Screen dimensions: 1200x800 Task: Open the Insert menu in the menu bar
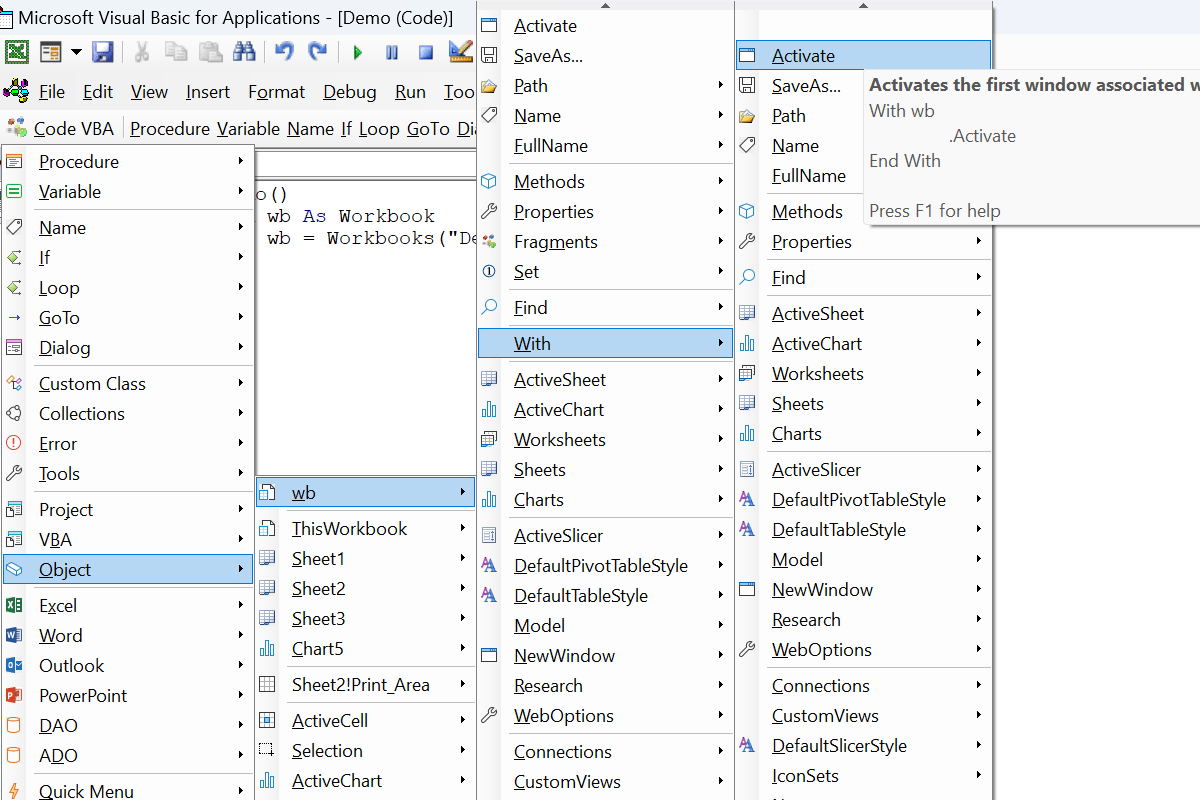(x=208, y=92)
